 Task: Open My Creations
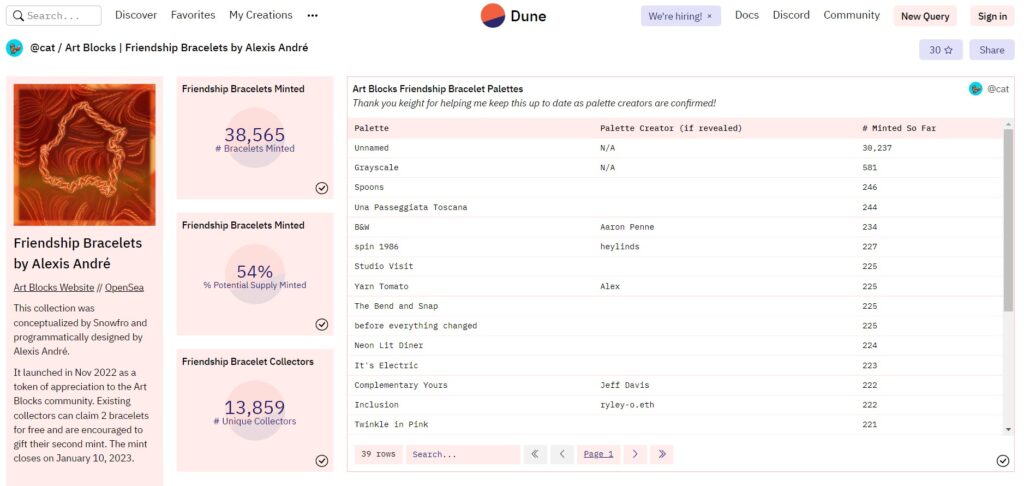pyautogui.click(x=261, y=15)
